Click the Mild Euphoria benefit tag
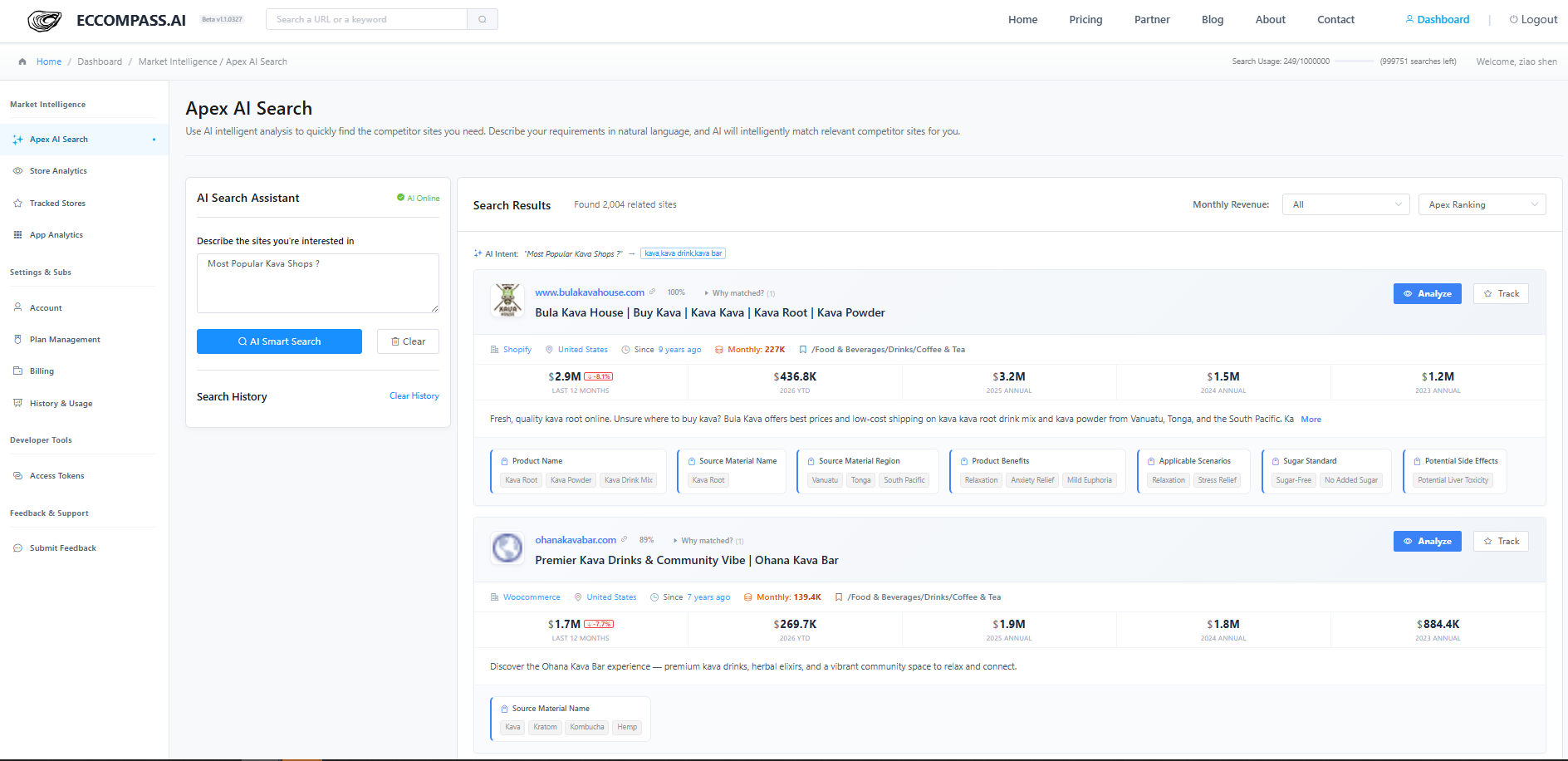Viewport: 1568px width, 761px height. coord(1090,480)
